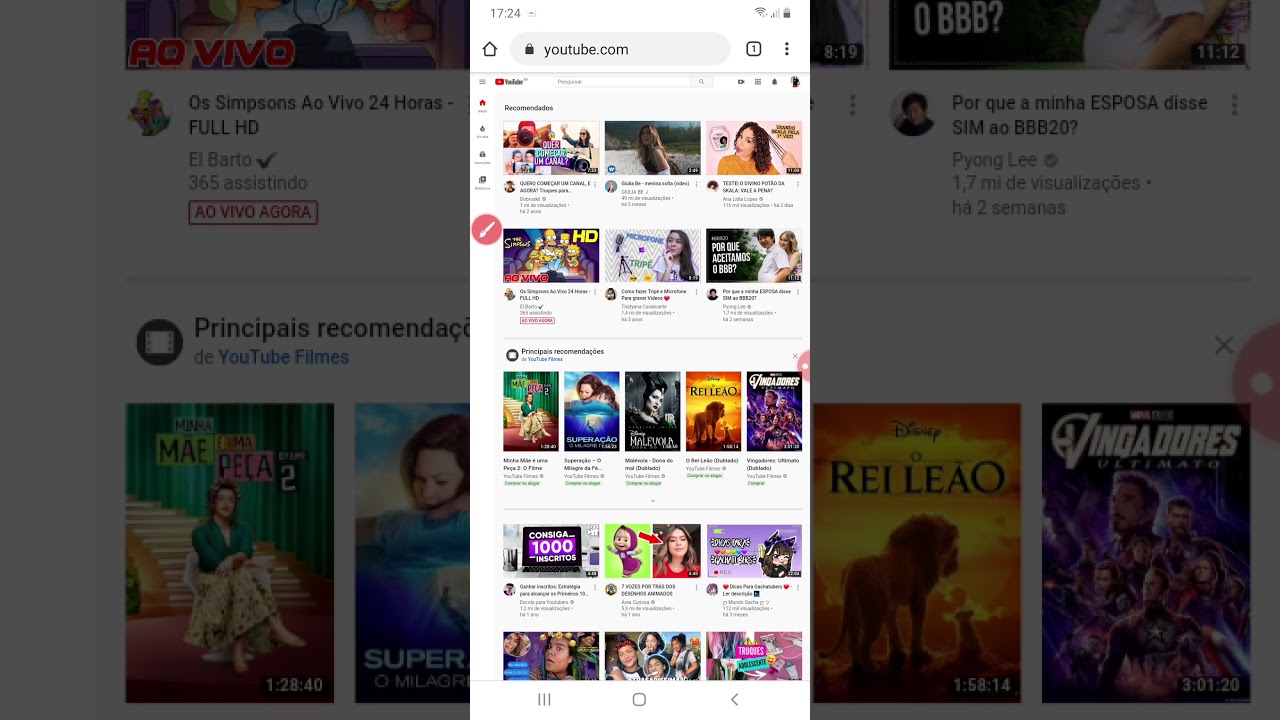
Task: Open options for Os Simpsons Ao Vivo video
Action: point(595,293)
